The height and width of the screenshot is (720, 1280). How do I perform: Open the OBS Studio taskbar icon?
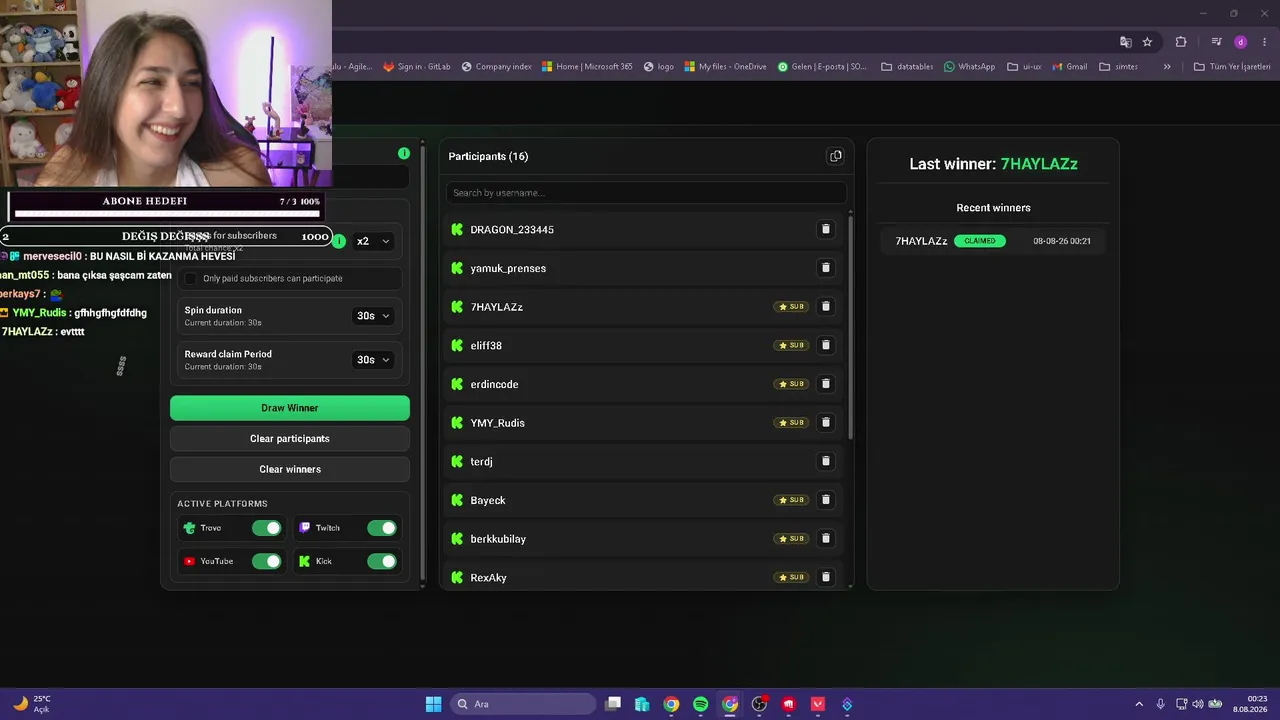pos(759,704)
